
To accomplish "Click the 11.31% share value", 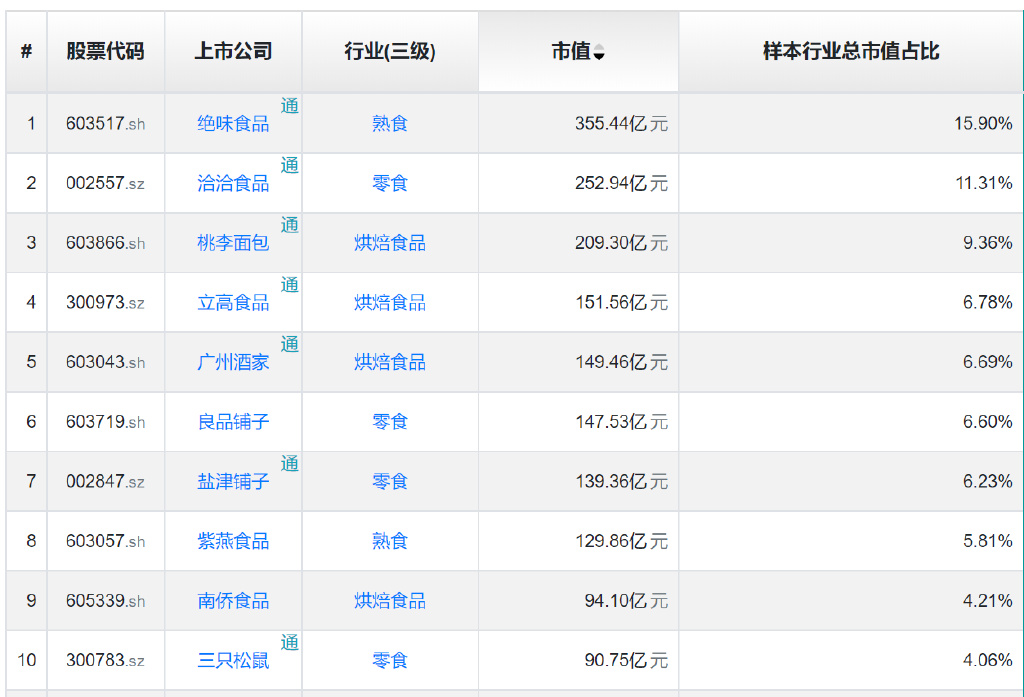I will pos(984,183).
